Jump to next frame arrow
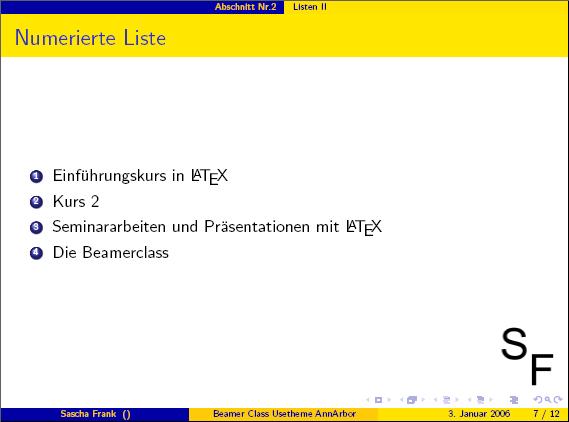This screenshot has width=569, height=422. point(423,400)
